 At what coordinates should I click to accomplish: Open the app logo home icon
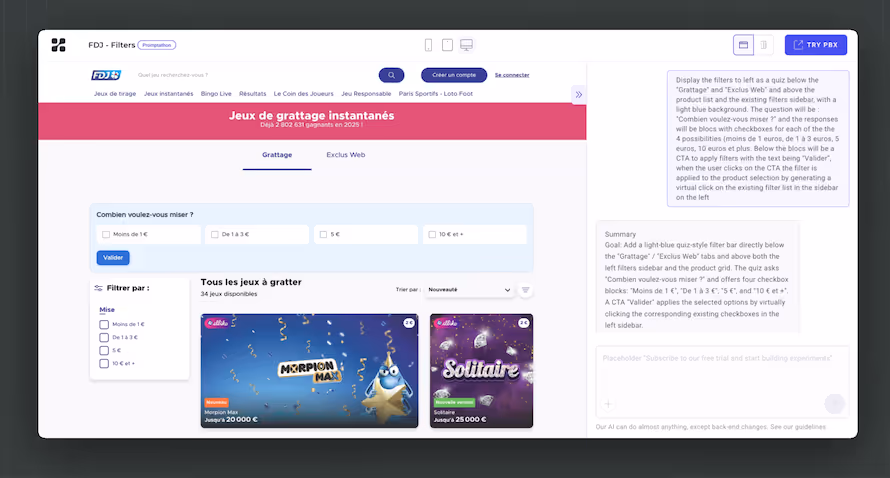click(x=58, y=45)
